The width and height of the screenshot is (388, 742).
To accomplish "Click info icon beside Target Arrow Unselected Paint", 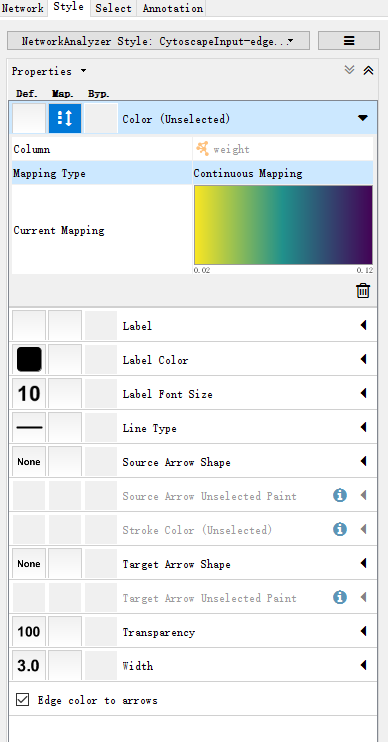I will click(340, 597).
